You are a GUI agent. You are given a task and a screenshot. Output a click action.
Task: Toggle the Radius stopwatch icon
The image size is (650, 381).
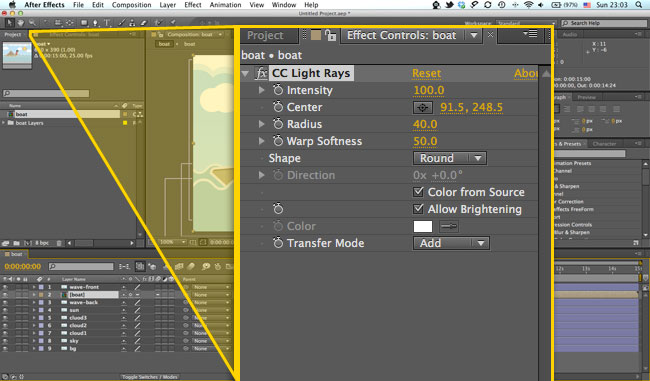tap(278, 124)
